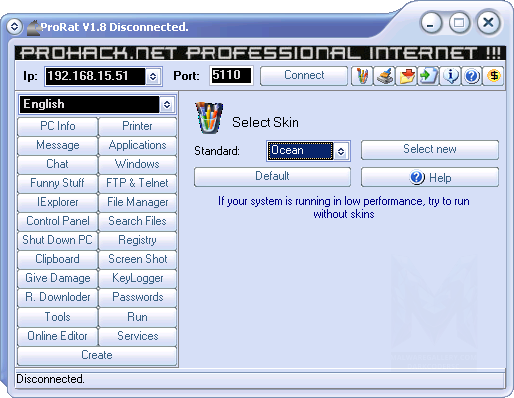Click the green-arrow document toolbar icon
The height and width of the screenshot is (398, 514).
pyautogui.click(x=428, y=76)
